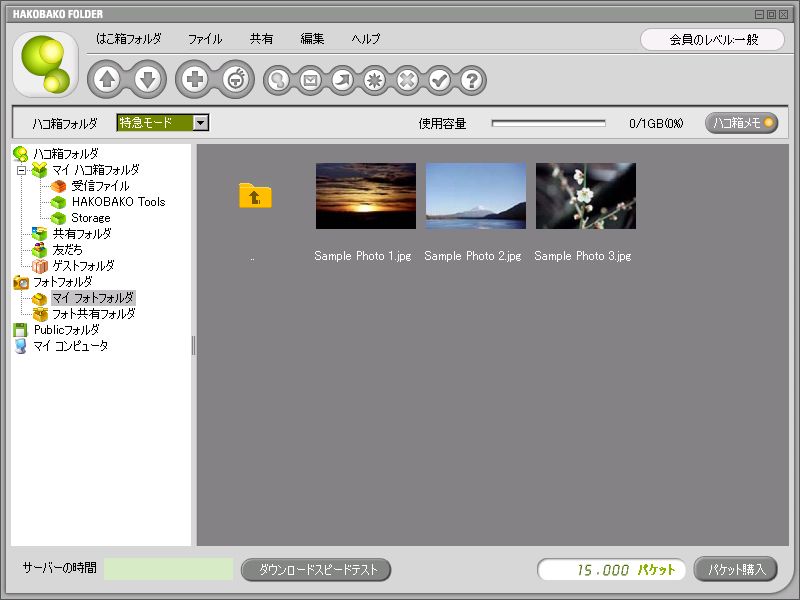Click the green bubbles HAKOBAKO logo
The height and width of the screenshot is (600, 800).
pyautogui.click(x=45, y=64)
